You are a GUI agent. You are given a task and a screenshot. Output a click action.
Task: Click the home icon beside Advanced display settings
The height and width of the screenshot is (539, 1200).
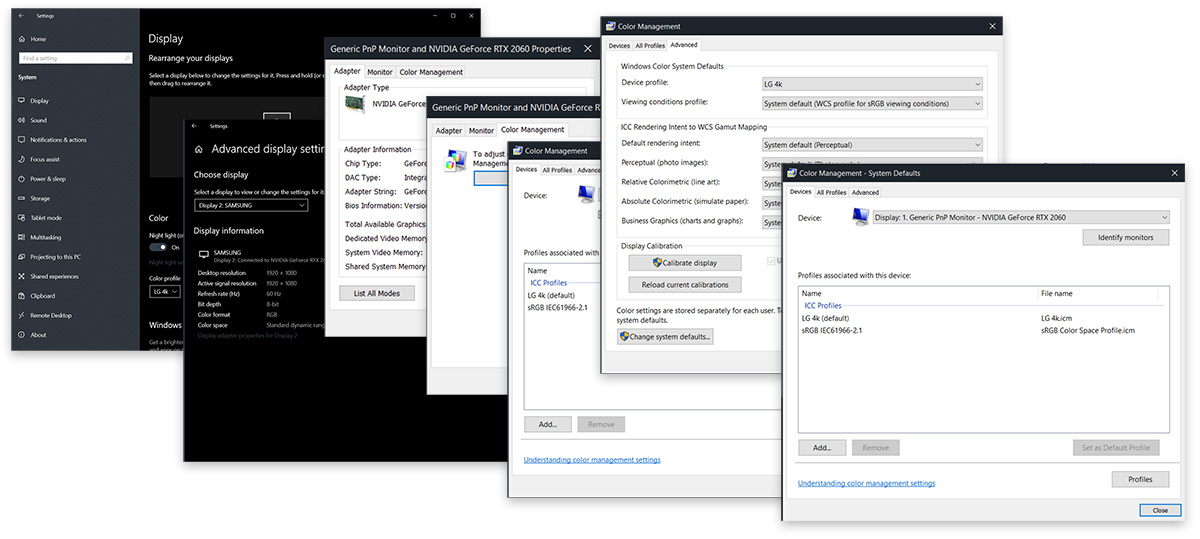[x=198, y=149]
